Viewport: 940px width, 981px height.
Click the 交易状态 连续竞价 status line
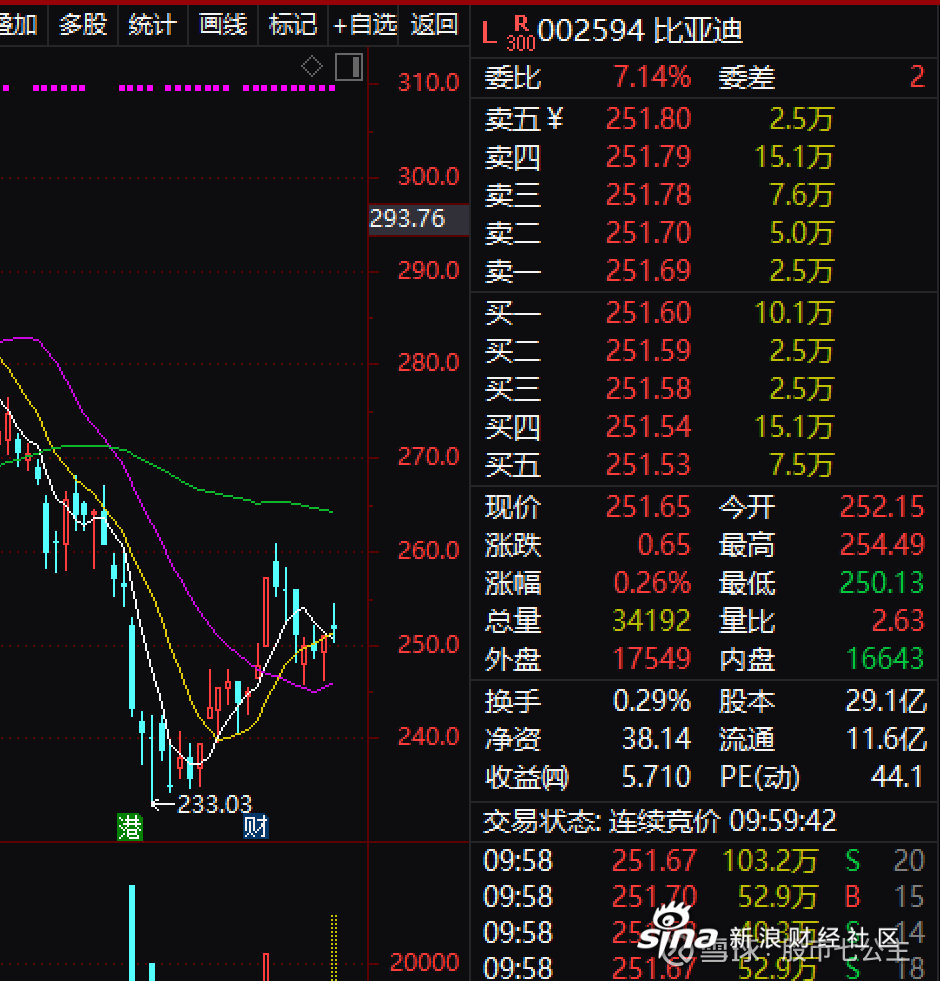(x=660, y=821)
